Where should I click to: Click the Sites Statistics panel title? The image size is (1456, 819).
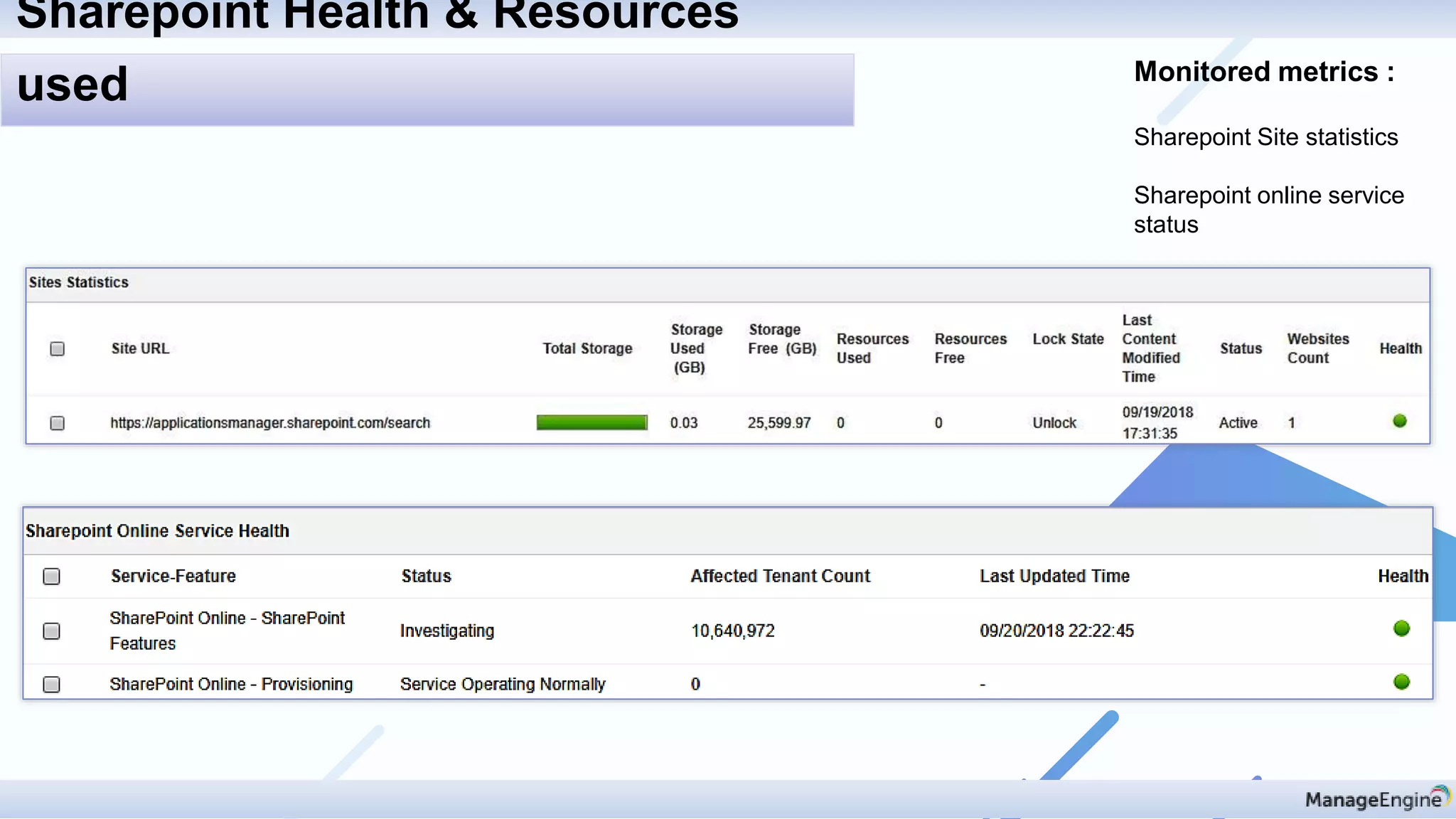pos(78,282)
